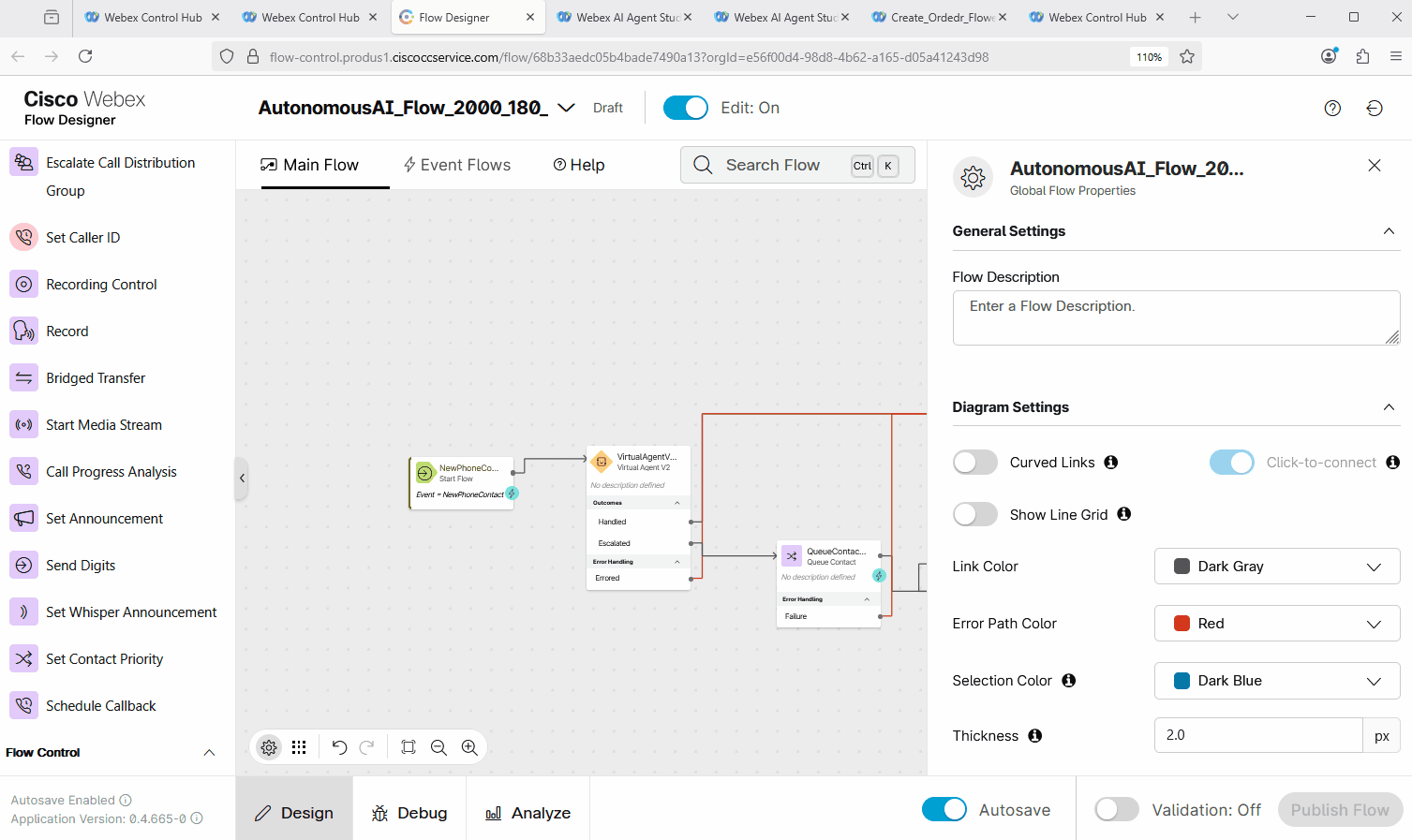Screen dimensions: 1412x840
Task: Switch on the Validation toggle
Action: [1116, 810]
